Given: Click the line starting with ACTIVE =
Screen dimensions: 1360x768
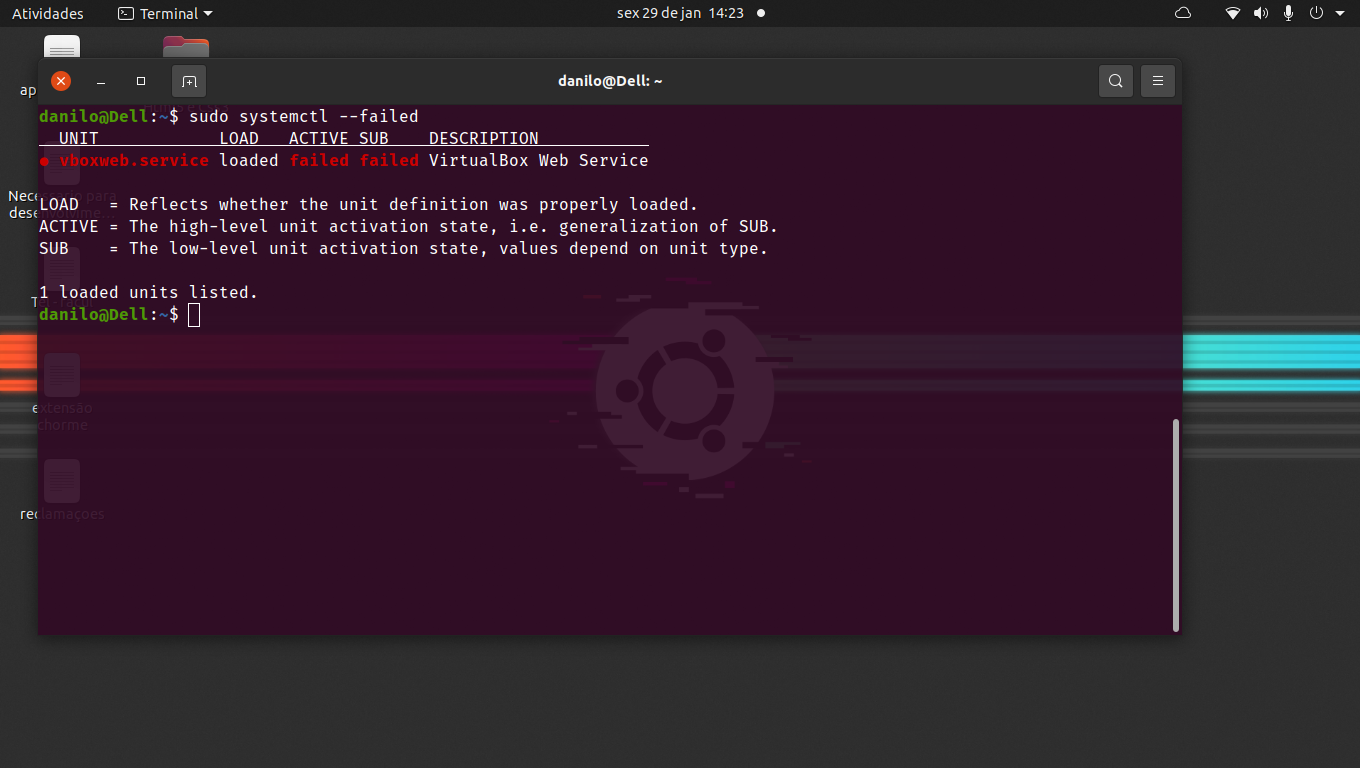Looking at the screenshot, I should point(409,226).
